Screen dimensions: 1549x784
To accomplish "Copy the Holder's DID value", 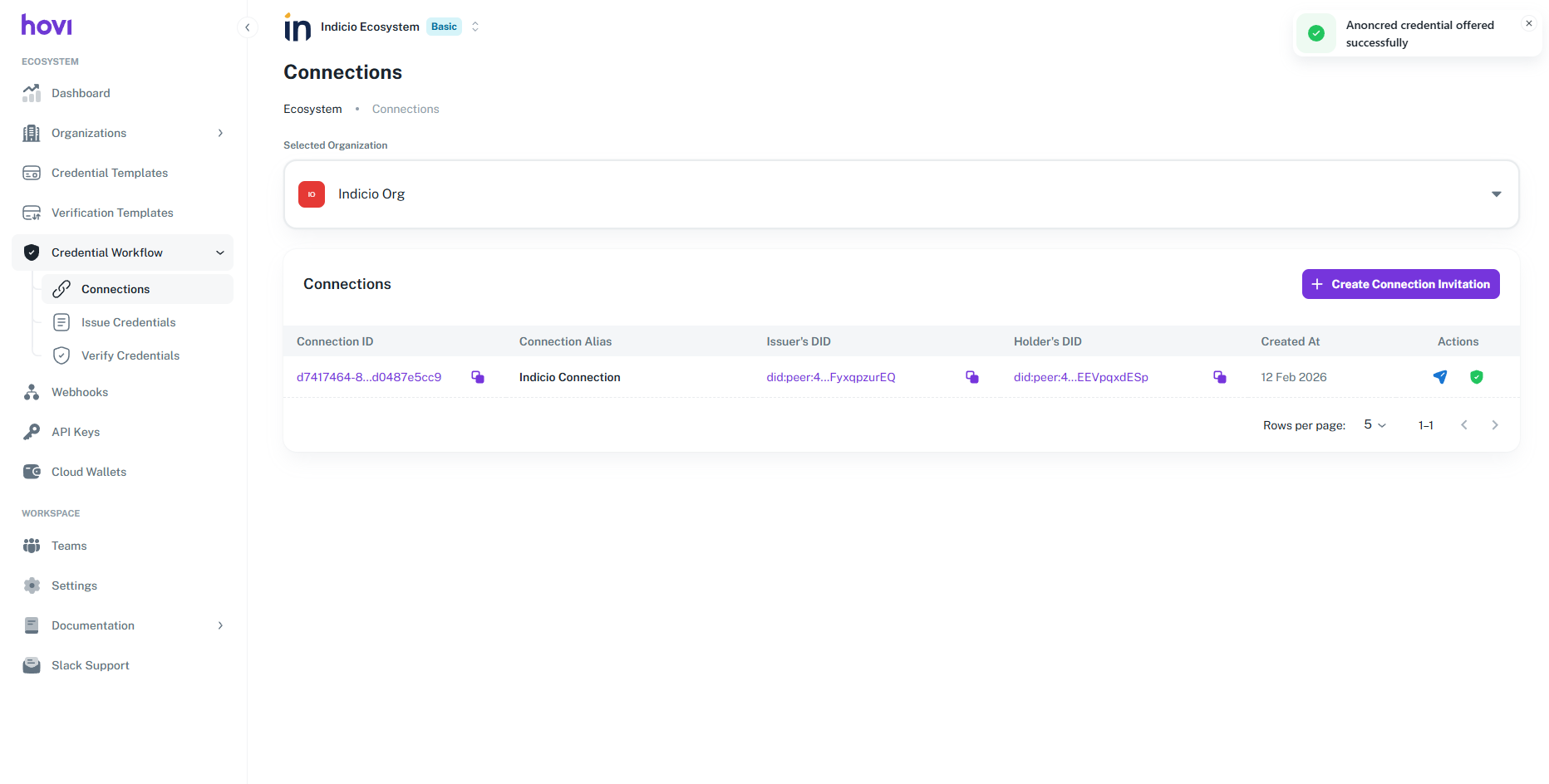I will (x=1219, y=377).
